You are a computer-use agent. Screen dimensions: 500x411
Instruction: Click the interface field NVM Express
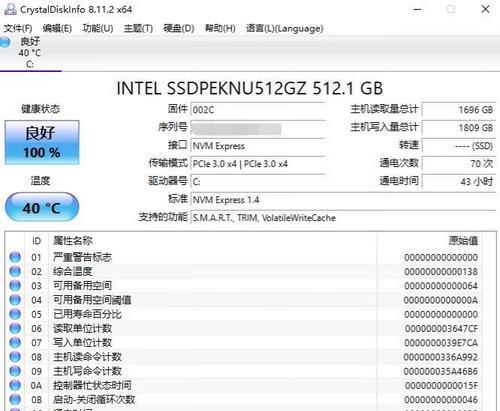pyautogui.click(x=258, y=146)
